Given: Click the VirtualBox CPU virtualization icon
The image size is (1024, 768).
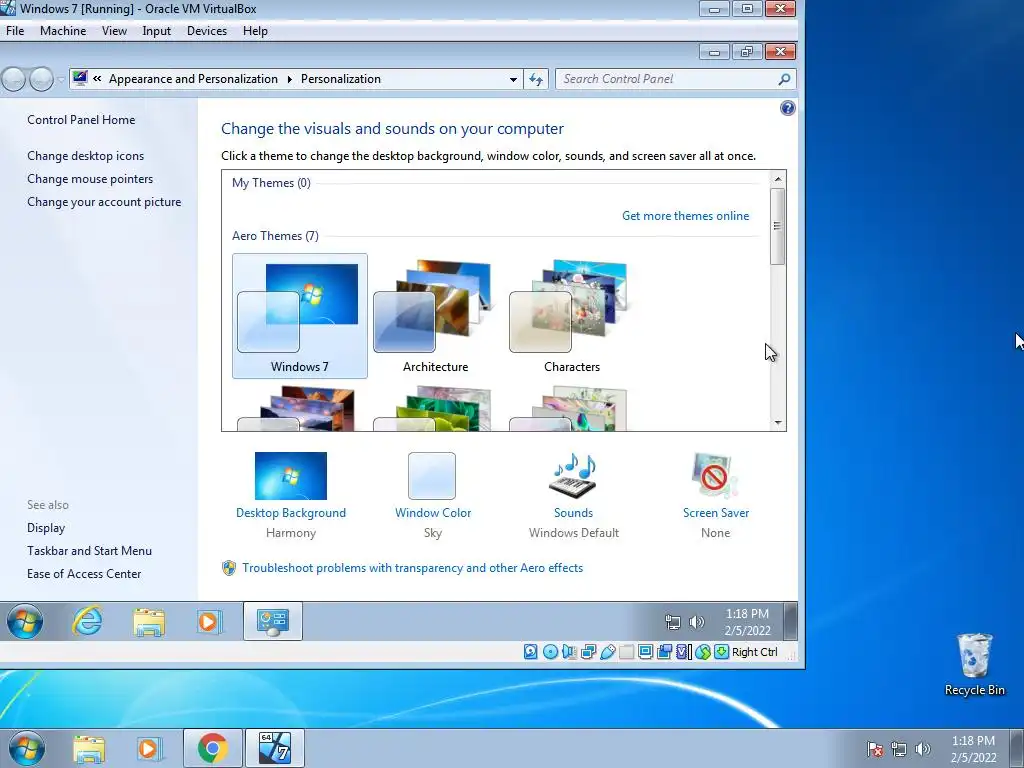Looking at the screenshot, I should click(x=683, y=652).
